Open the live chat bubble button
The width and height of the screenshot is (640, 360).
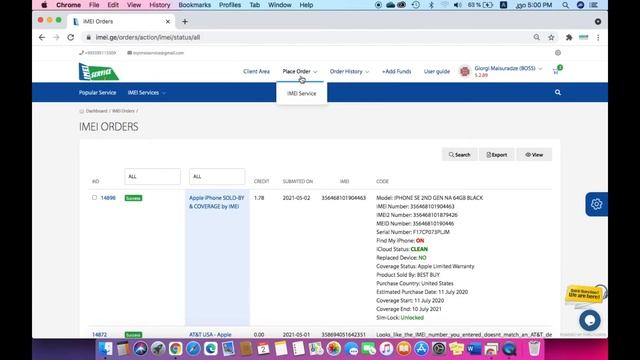tap(589, 320)
